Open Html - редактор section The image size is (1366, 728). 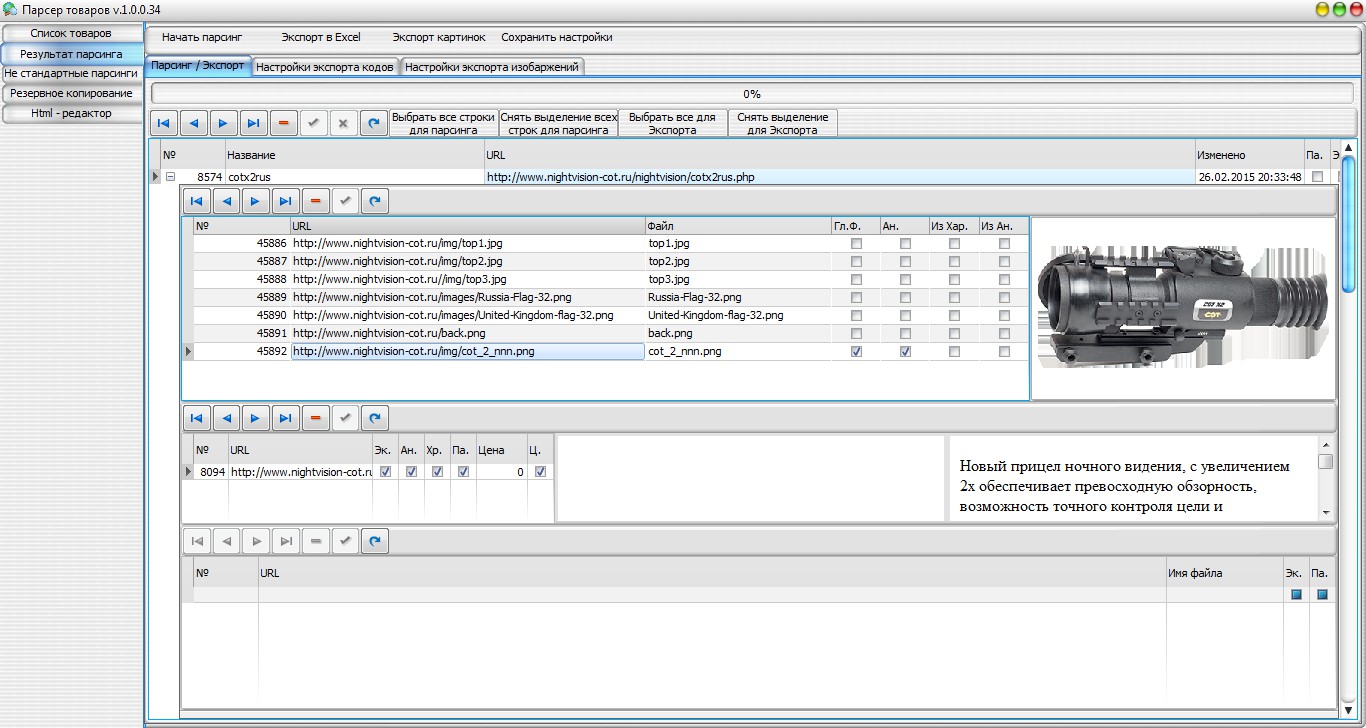click(71, 113)
